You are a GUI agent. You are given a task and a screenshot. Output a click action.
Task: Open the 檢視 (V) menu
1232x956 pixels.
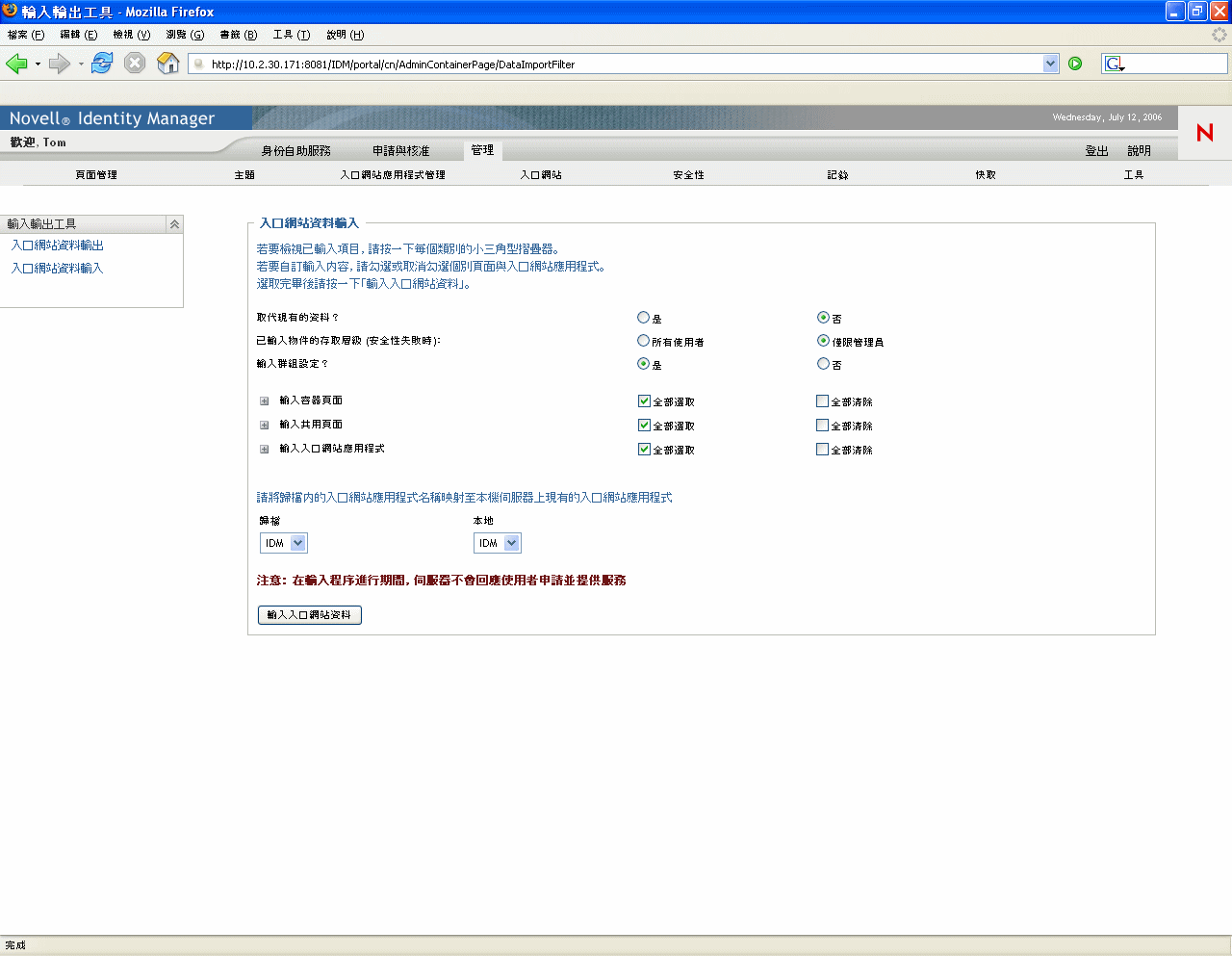coord(132,35)
